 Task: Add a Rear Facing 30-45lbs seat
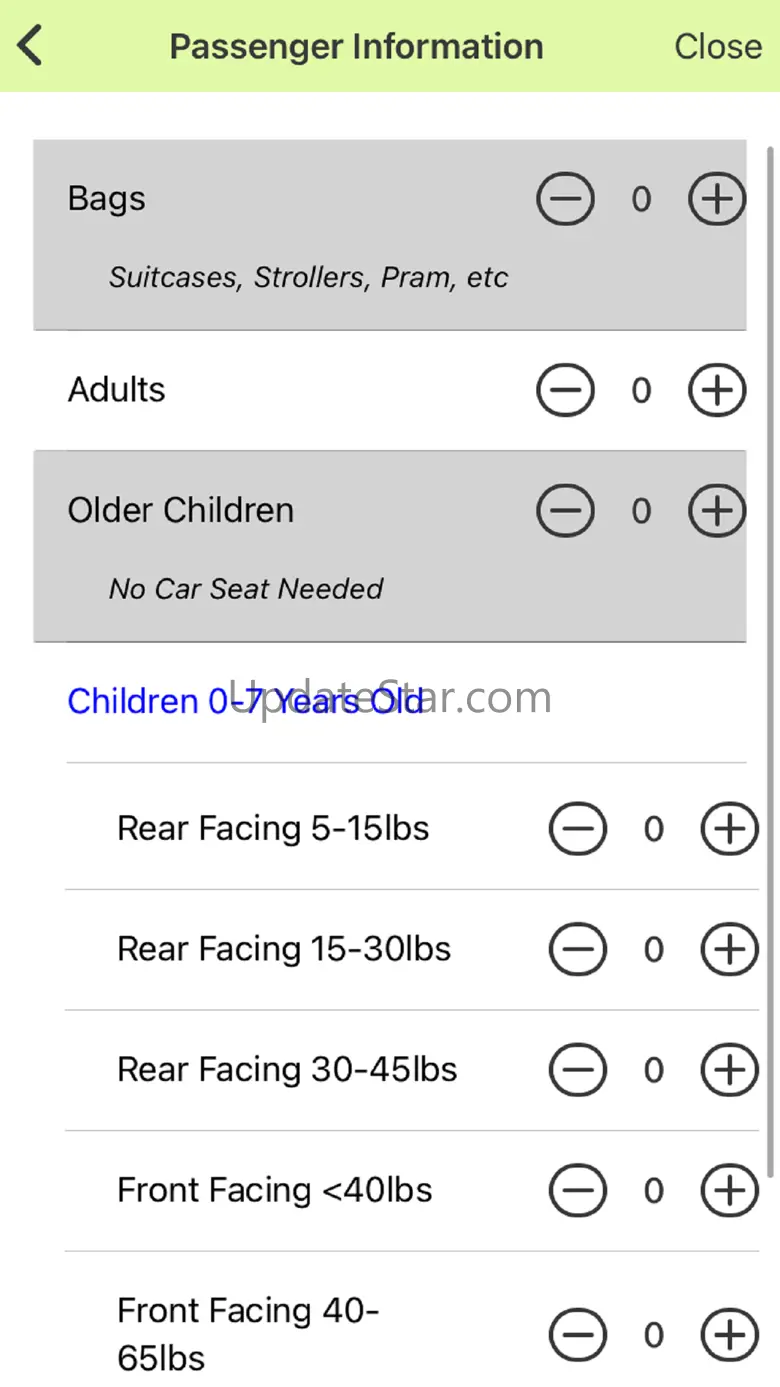tap(729, 1070)
